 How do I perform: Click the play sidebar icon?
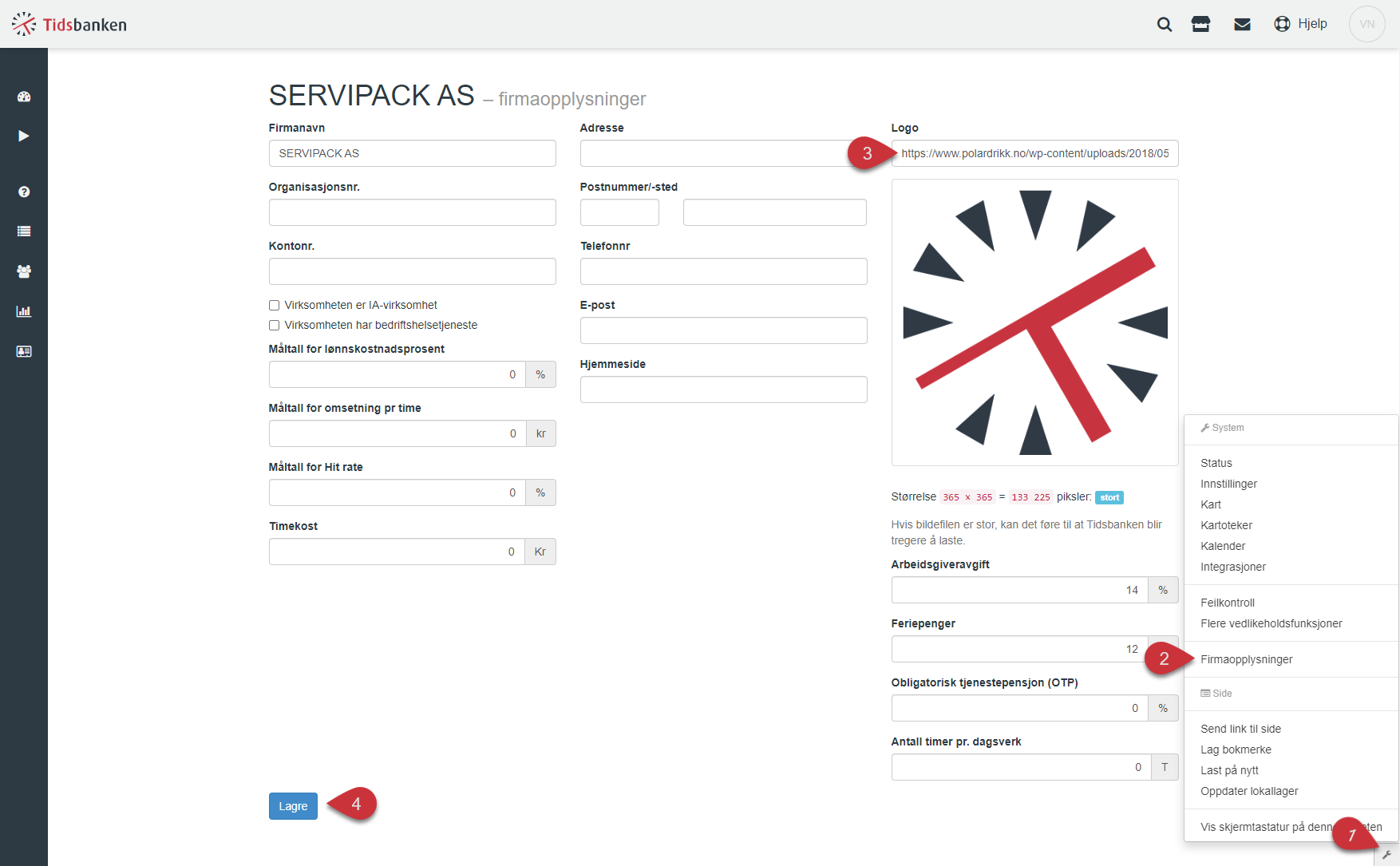click(24, 136)
